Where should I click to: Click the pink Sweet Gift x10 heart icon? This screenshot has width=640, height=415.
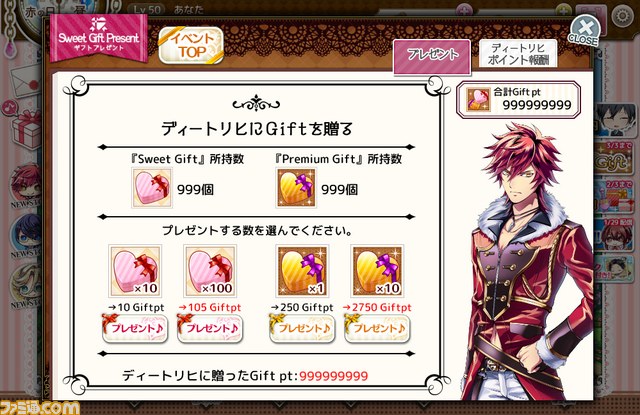[x=135, y=271]
